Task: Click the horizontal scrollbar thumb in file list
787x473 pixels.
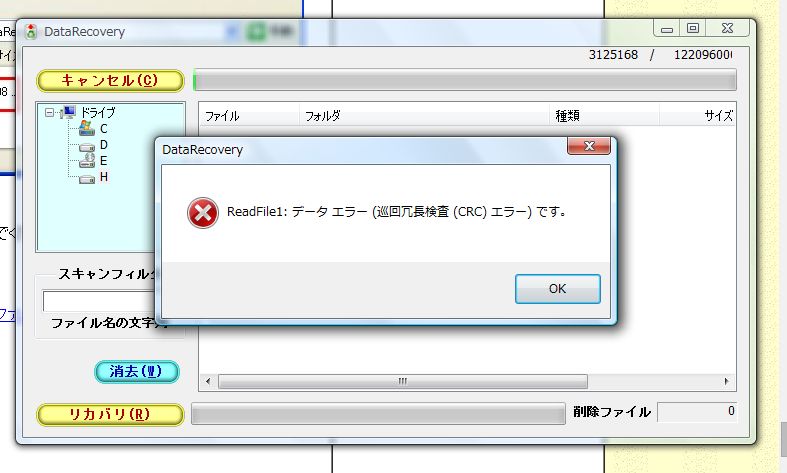Action: (x=403, y=382)
